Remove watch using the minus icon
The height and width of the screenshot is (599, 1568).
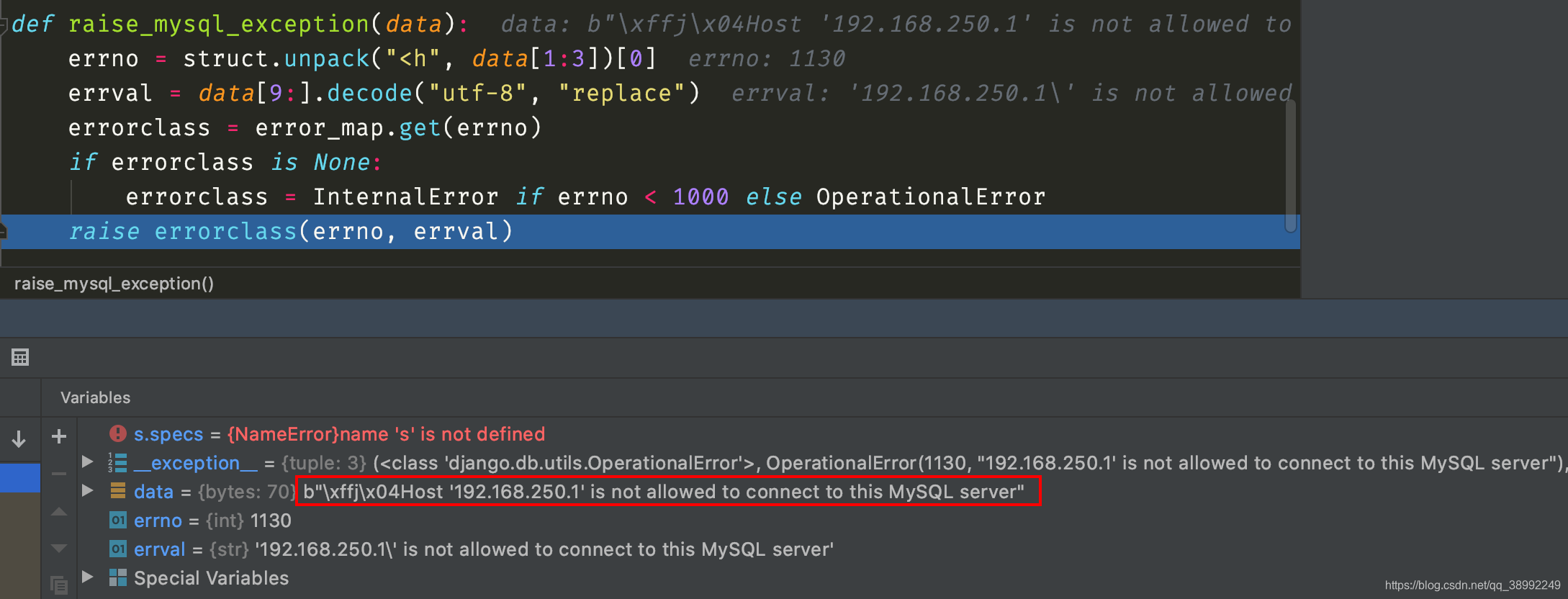pos(59,474)
